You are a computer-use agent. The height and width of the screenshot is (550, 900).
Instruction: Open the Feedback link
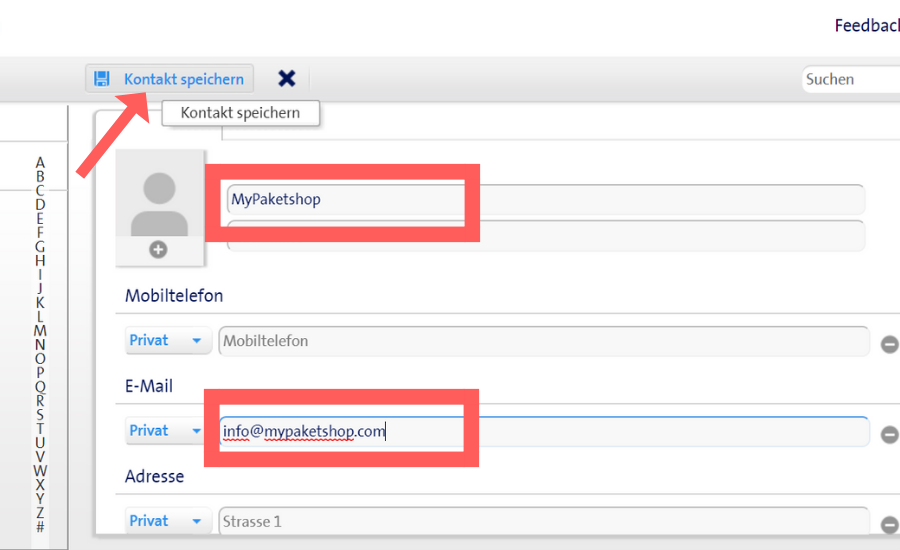866,26
